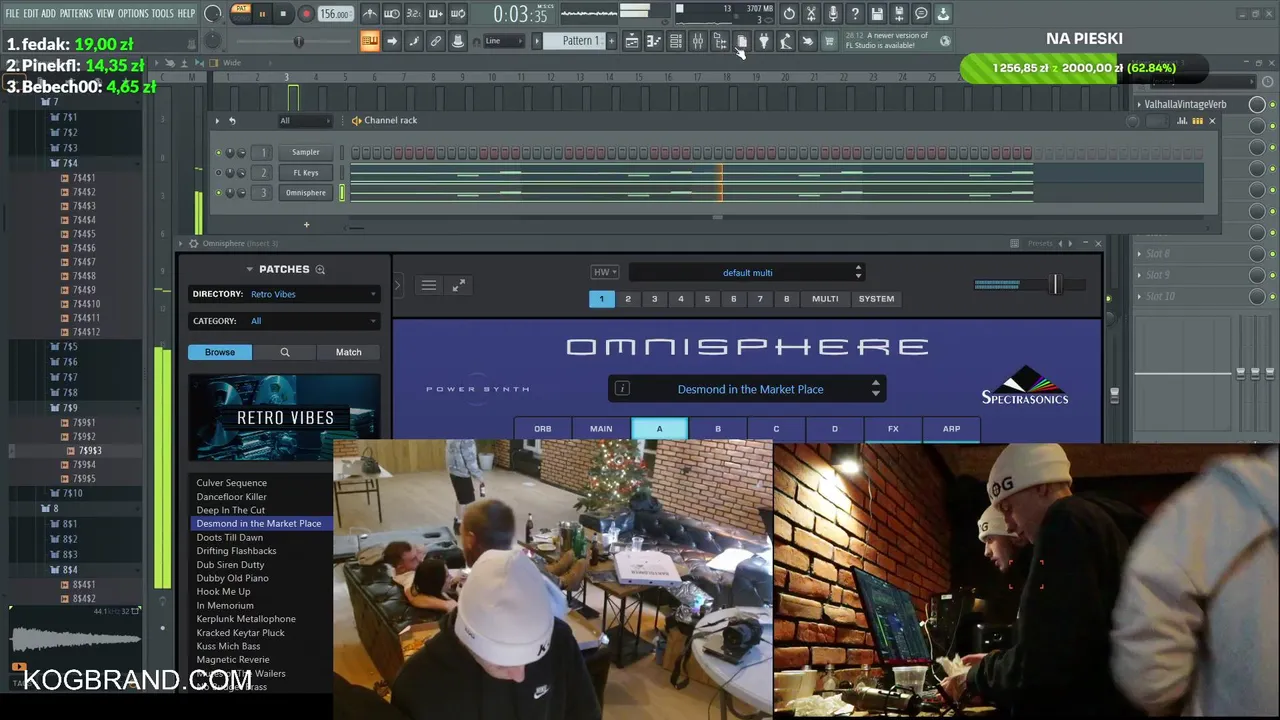This screenshot has width=1280, height=720.
Task: Click the Channel rack undo arrow icon
Action: click(x=232, y=121)
